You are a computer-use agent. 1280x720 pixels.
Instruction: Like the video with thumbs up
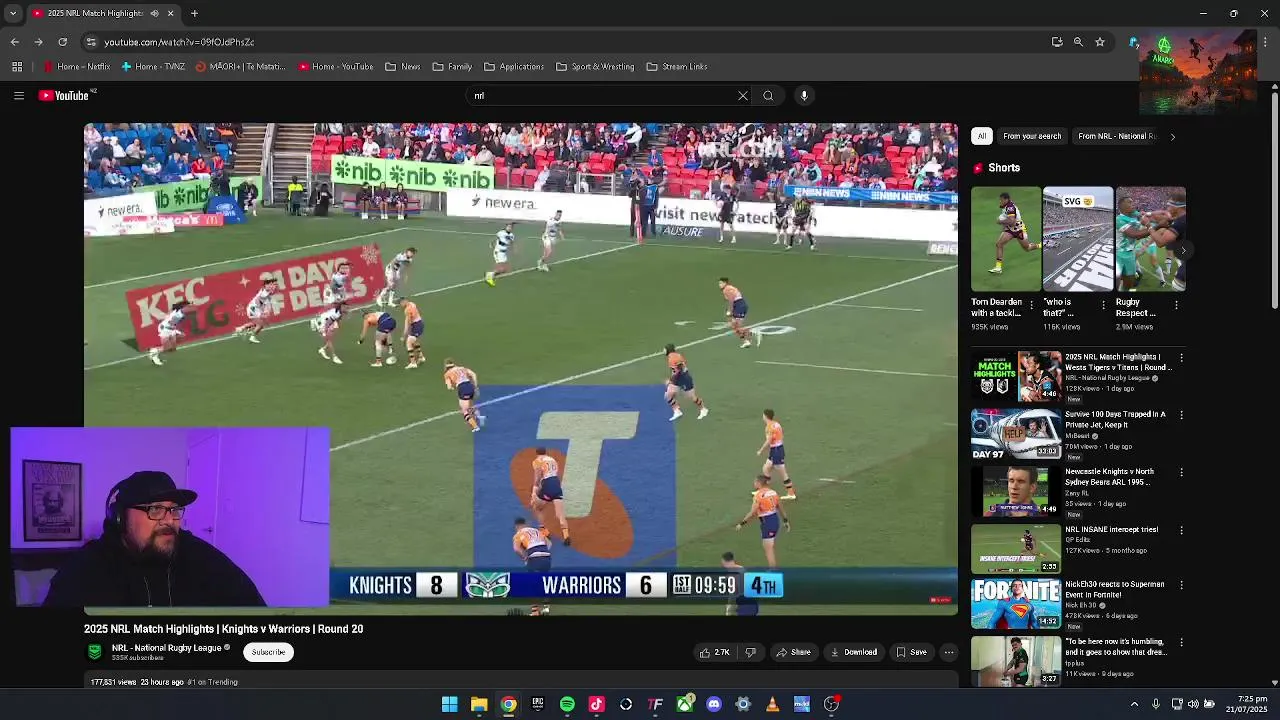[714, 652]
